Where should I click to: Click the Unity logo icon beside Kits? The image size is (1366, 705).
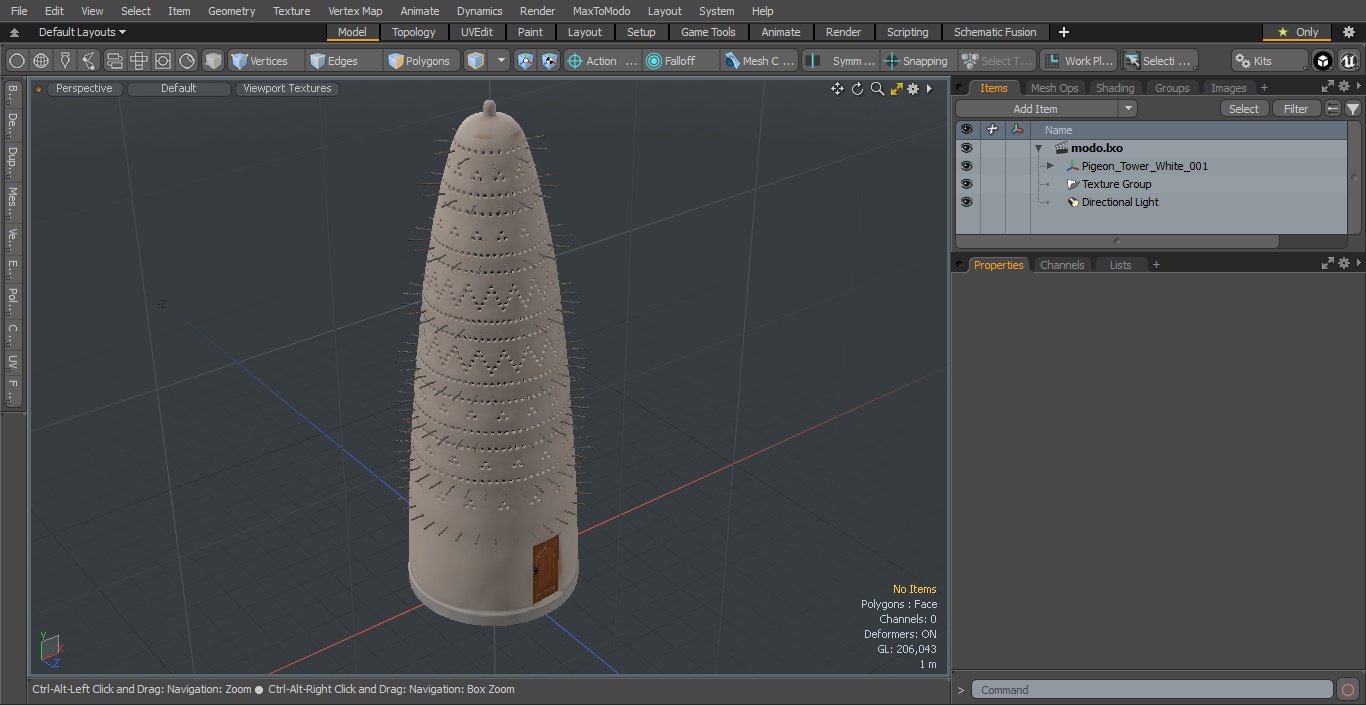point(1323,61)
